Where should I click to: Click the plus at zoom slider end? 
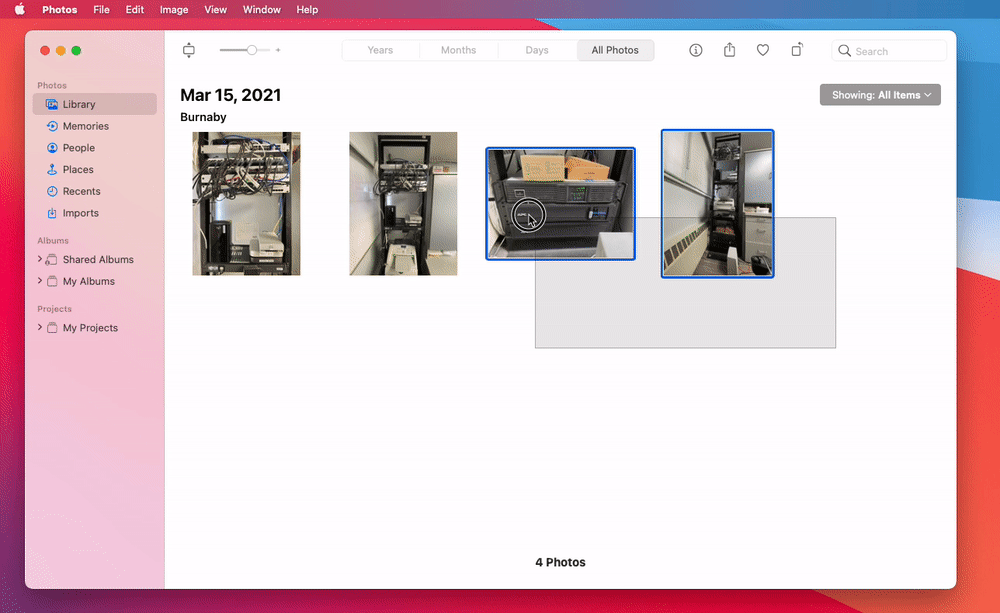(x=278, y=50)
